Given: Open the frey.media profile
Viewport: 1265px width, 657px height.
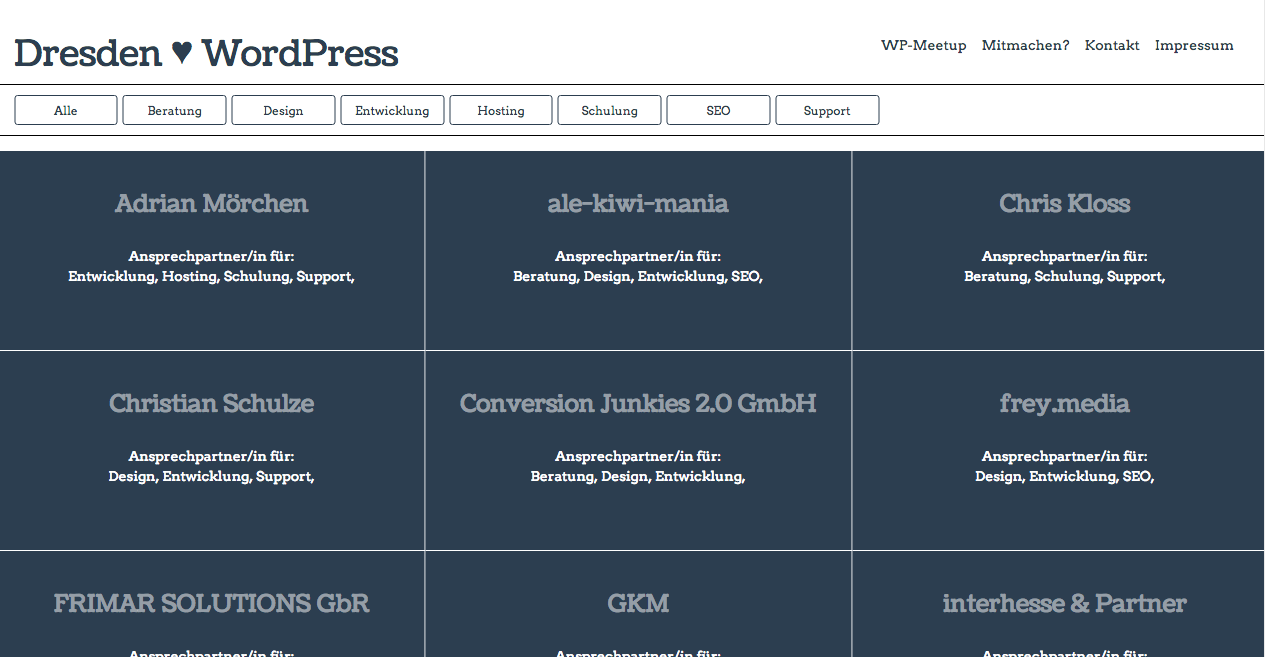Looking at the screenshot, I should point(1064,403).
